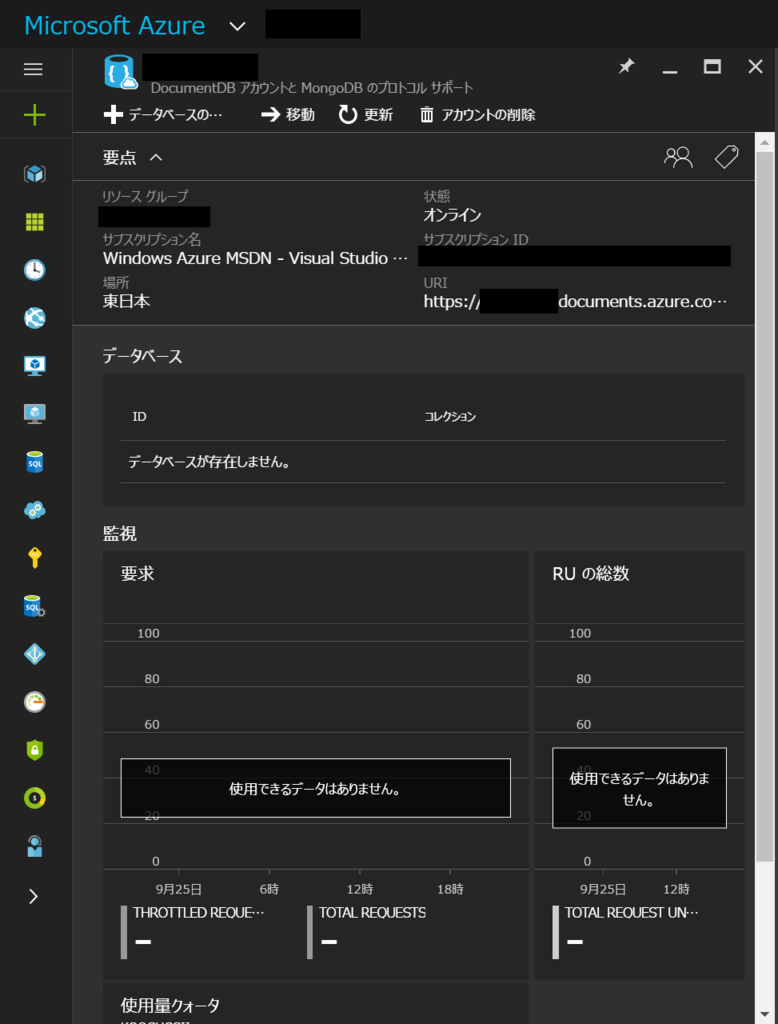Open App Services globe icon
Image resolution: width=778 pixels, height=1024 pixels.
[x=35, y=318]
